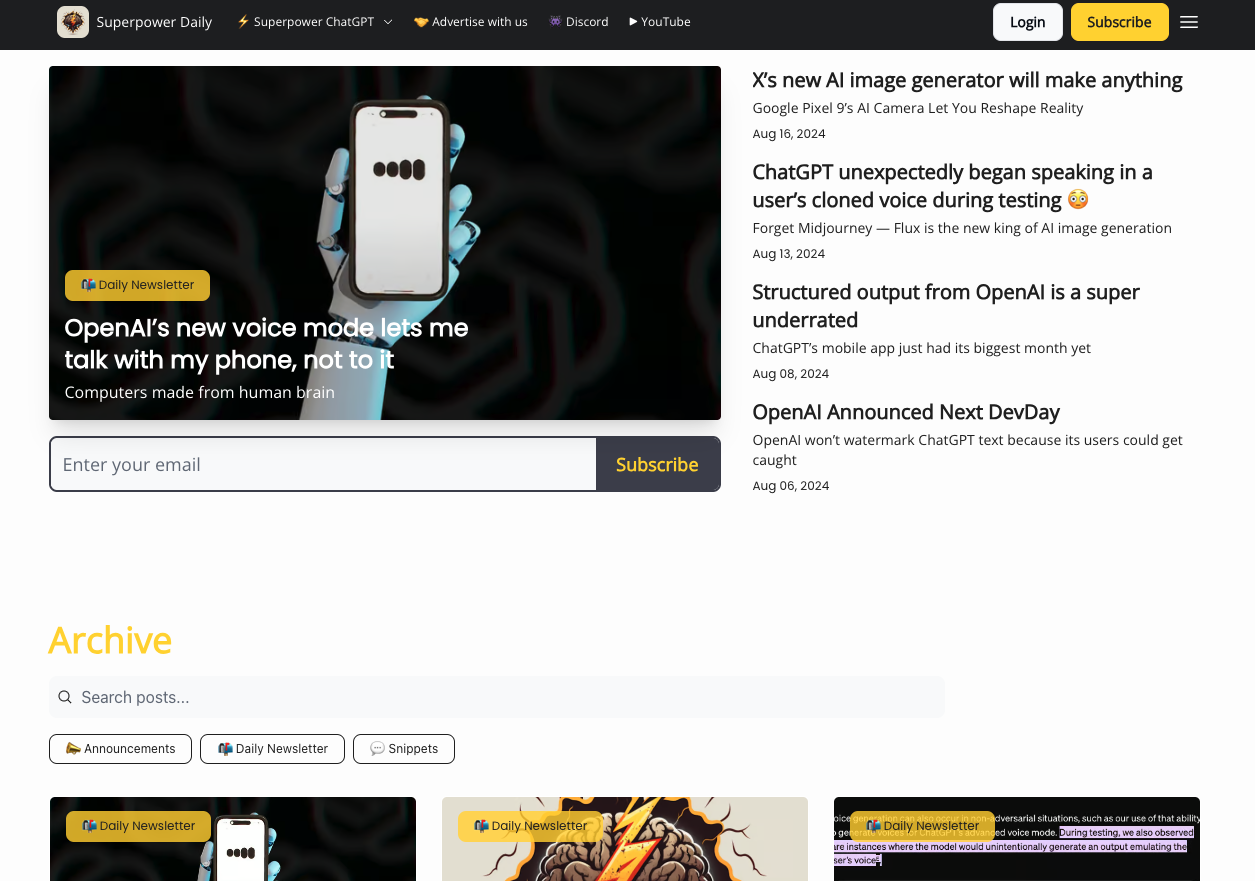Click the yellow Subscribe button in header
Viewport: 1255px width, 881px height.
1119,22
